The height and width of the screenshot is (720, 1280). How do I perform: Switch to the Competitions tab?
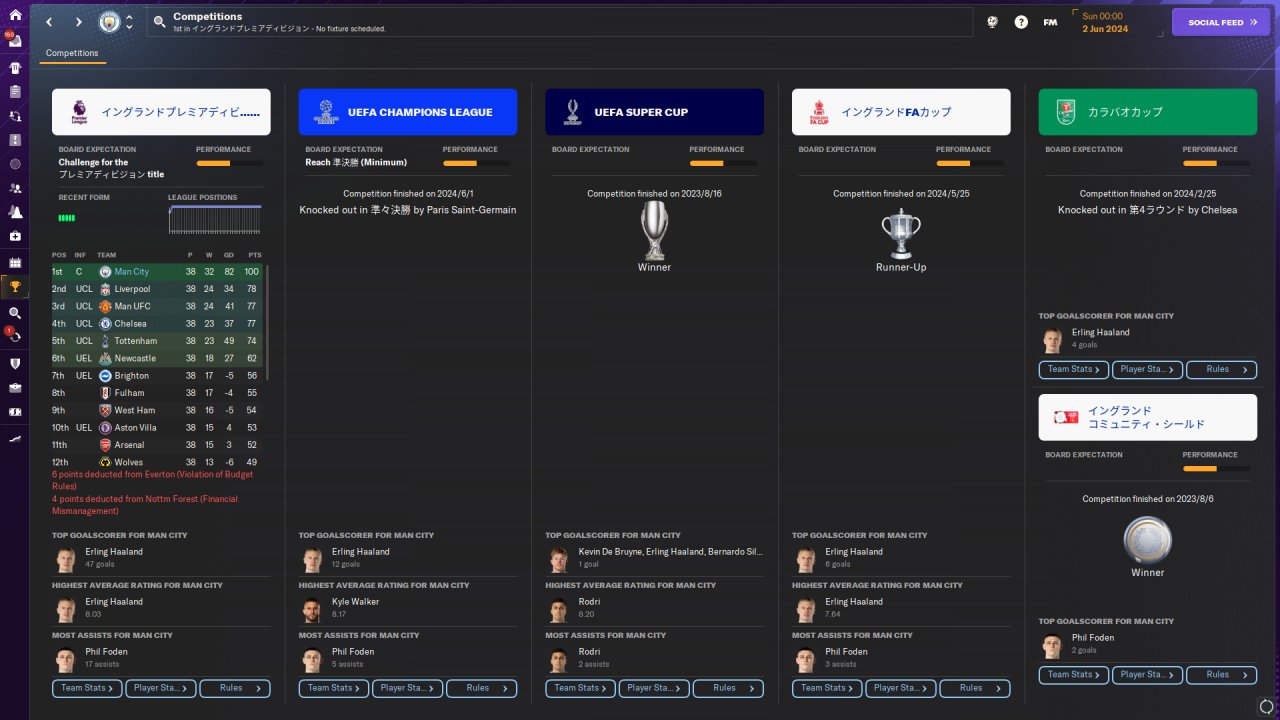click(72, 53)
